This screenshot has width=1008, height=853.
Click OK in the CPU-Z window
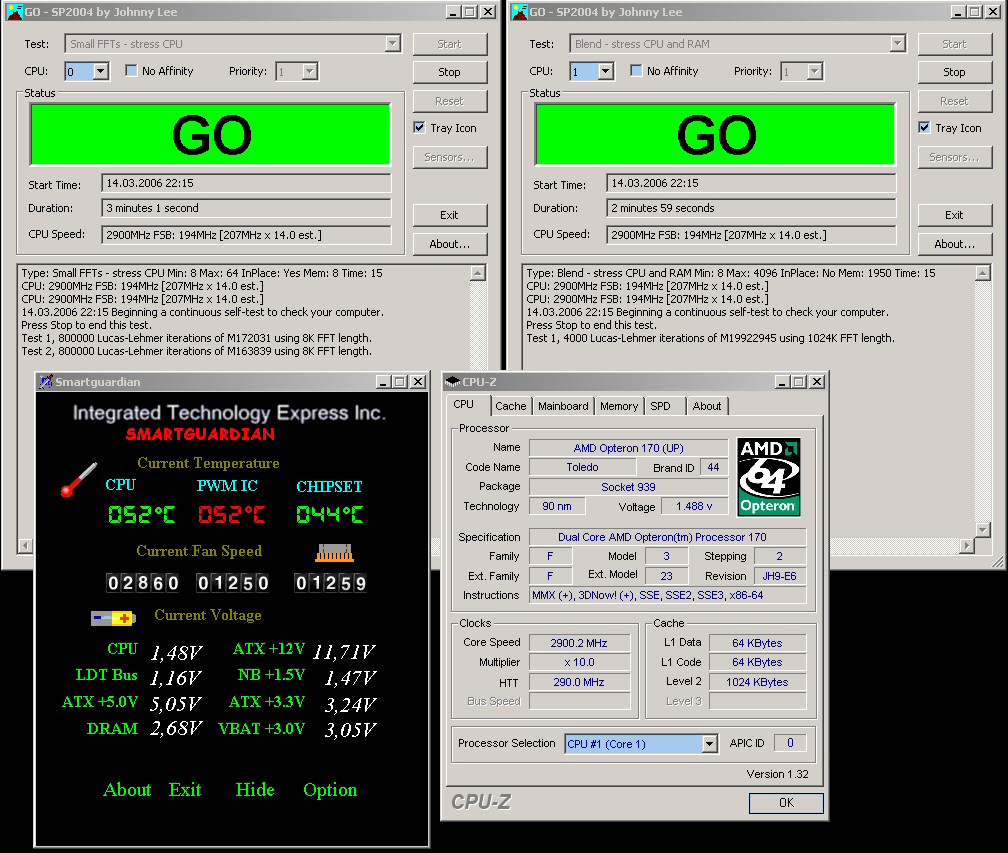(786, 803)
